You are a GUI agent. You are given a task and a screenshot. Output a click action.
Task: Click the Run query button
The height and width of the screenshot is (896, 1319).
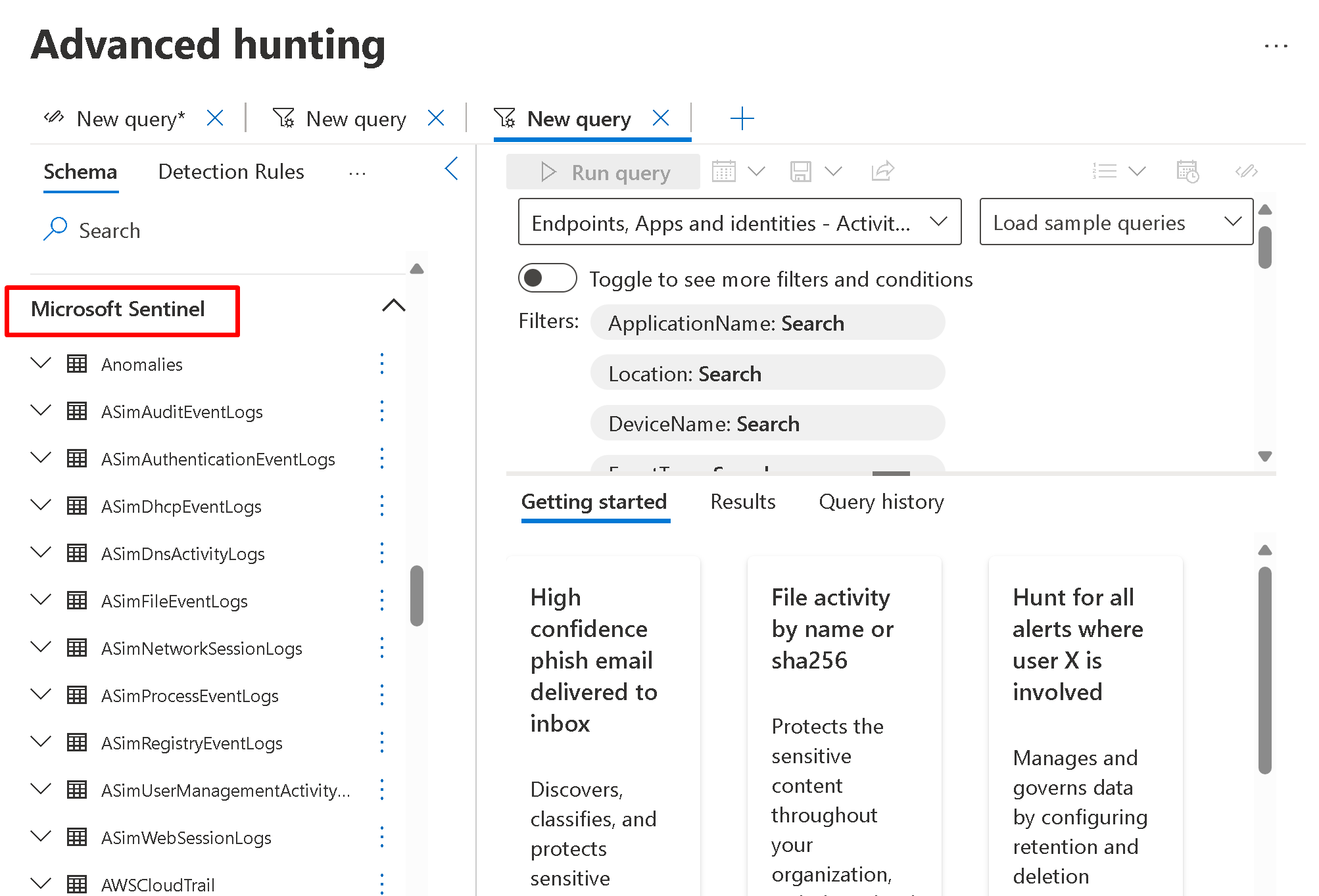point(603,172)
